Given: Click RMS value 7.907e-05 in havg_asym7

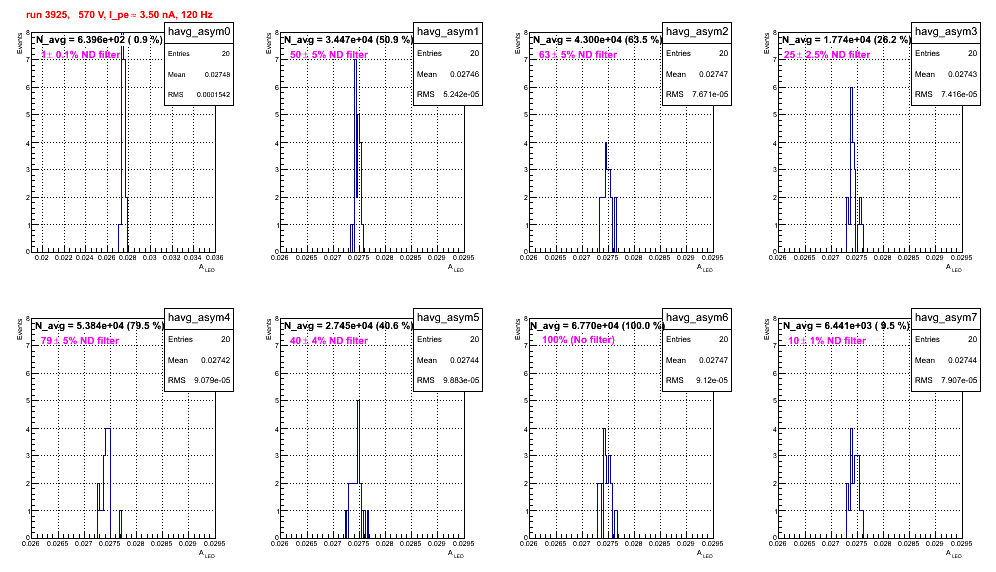Looking at the screenshot, I should click(x=959, y=381).
